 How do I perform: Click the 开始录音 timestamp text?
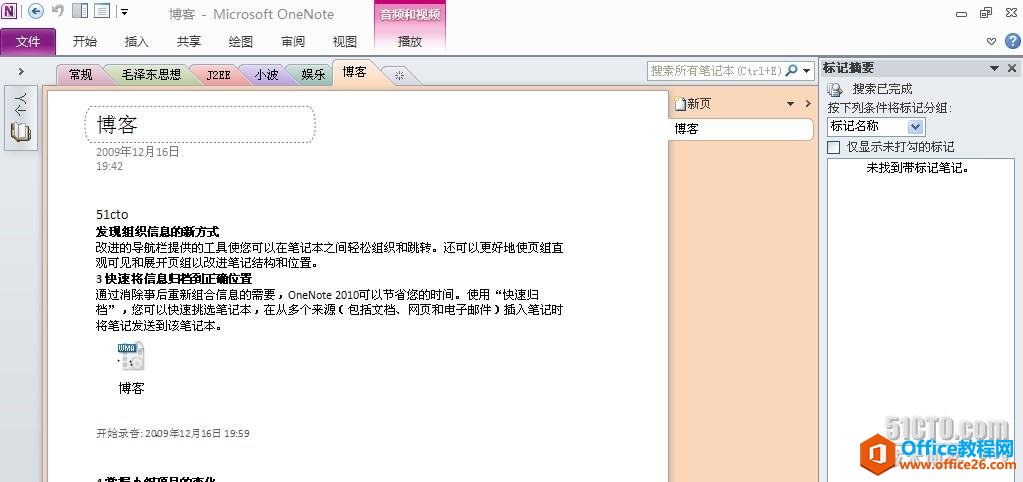click(x=173, y=433)
